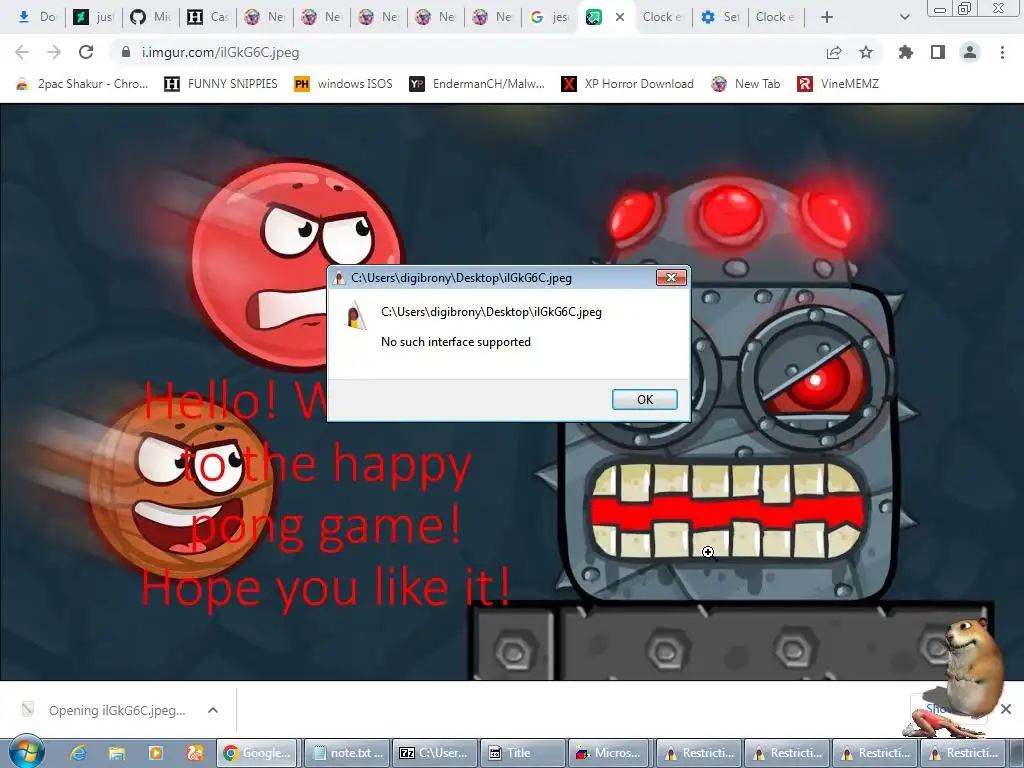The image size is (1024, 768).
Task: Close the ilGkG6C.jpeg error dialog
Action: click(x=671, y=278)
